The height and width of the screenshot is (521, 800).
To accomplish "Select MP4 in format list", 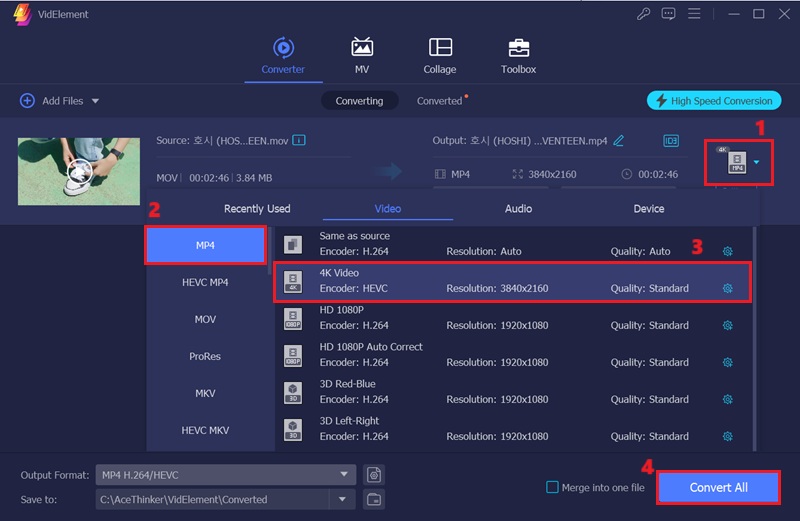I will pos(205,245).
